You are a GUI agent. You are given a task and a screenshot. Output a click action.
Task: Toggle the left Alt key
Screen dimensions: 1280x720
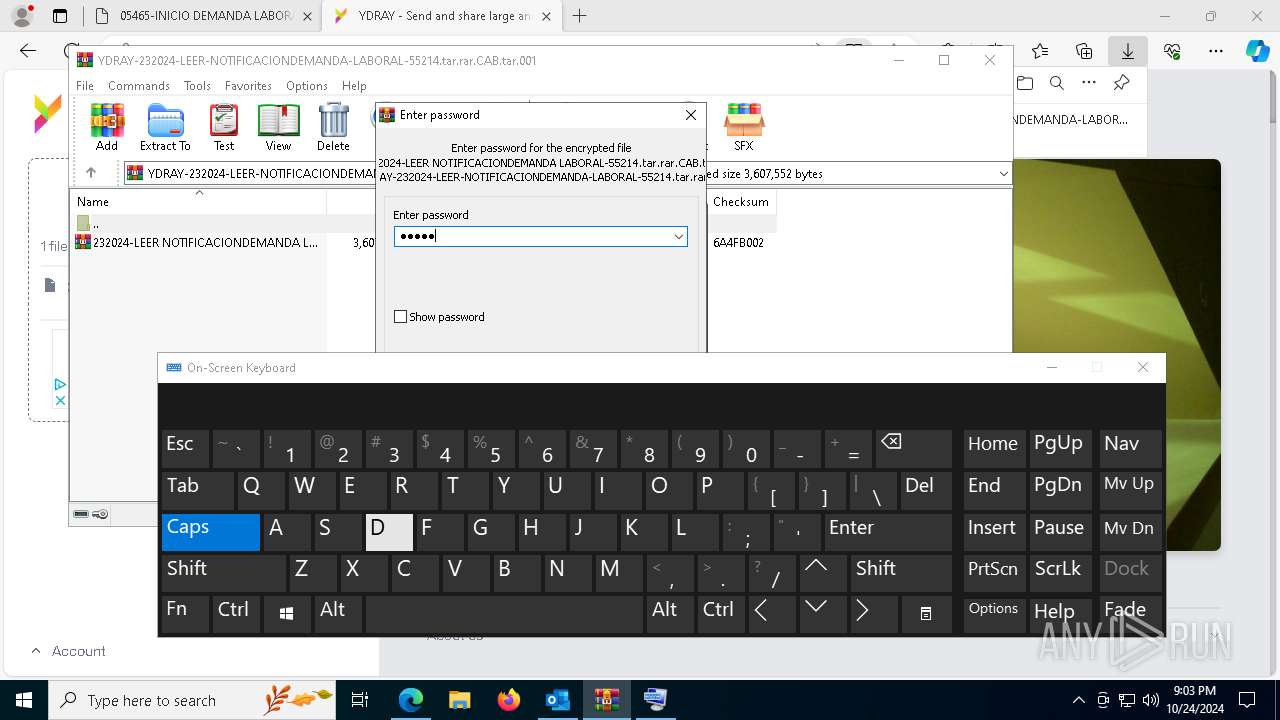point(338,613)
